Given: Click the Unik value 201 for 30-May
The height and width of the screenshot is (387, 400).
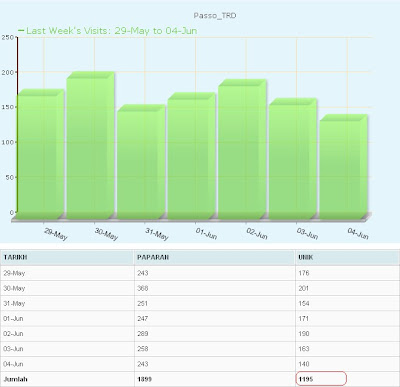Looking at the screenshot, I should click(x=304, y=288).
